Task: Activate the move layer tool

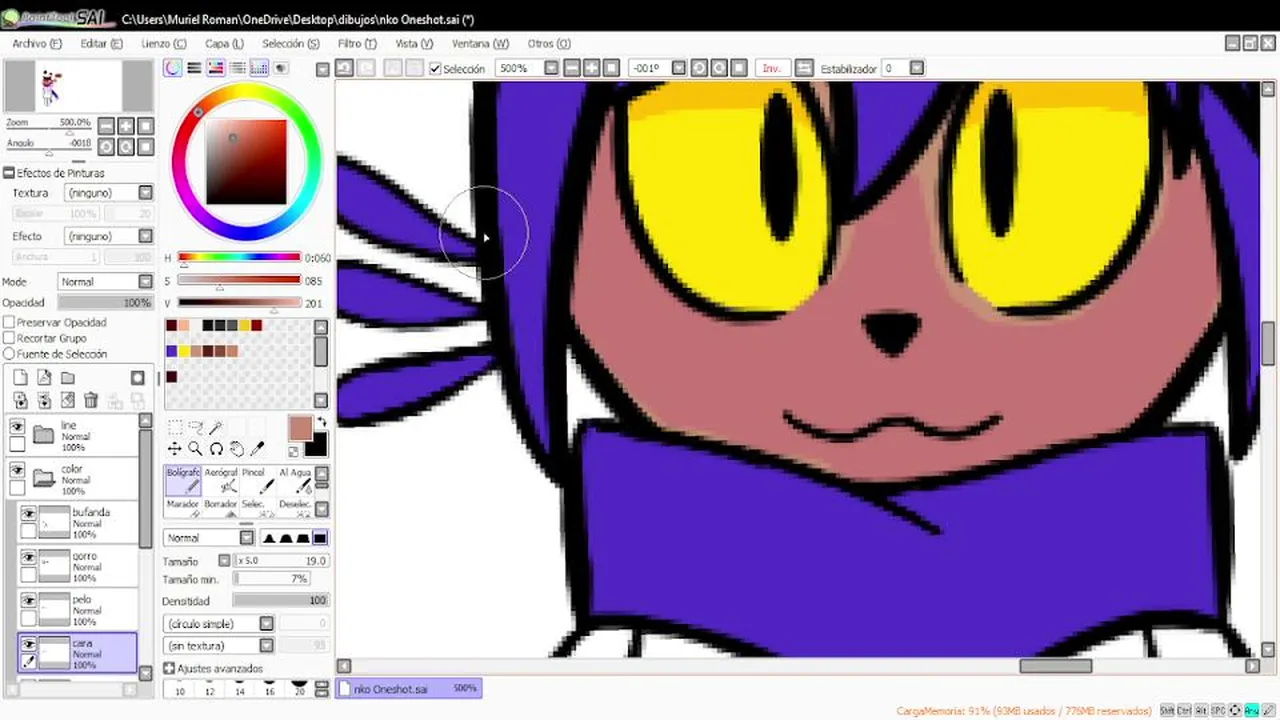Action: pyautogui.click(x=174, y=449)
